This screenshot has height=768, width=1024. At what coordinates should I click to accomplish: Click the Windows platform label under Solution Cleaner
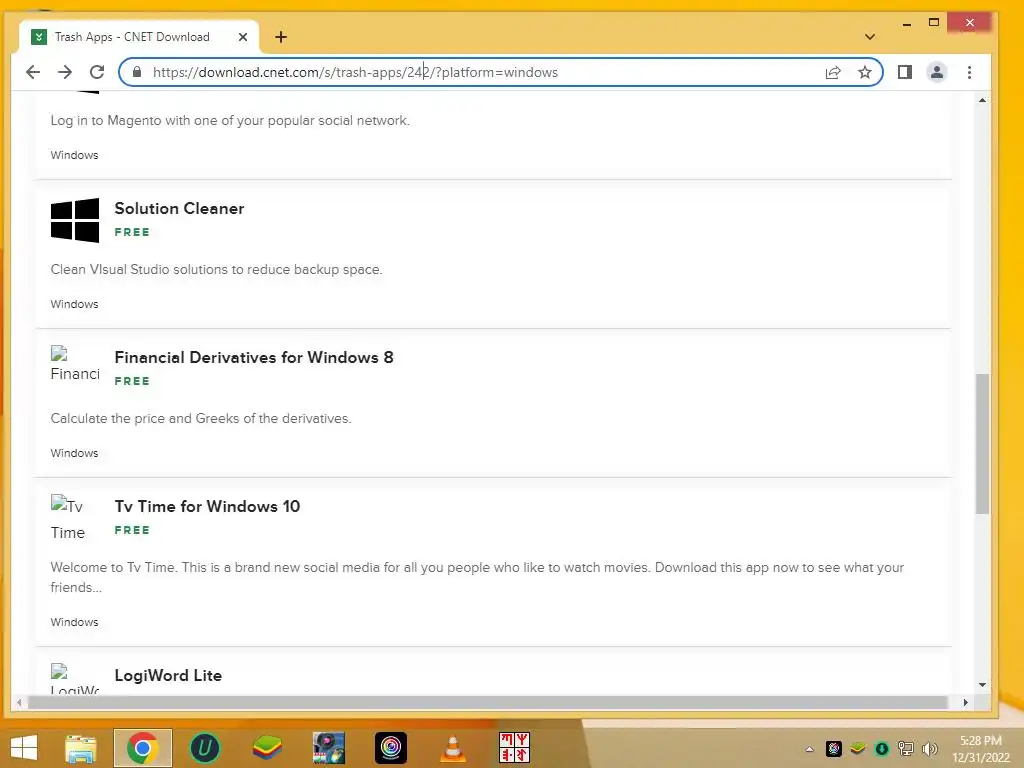click(74, 304)
